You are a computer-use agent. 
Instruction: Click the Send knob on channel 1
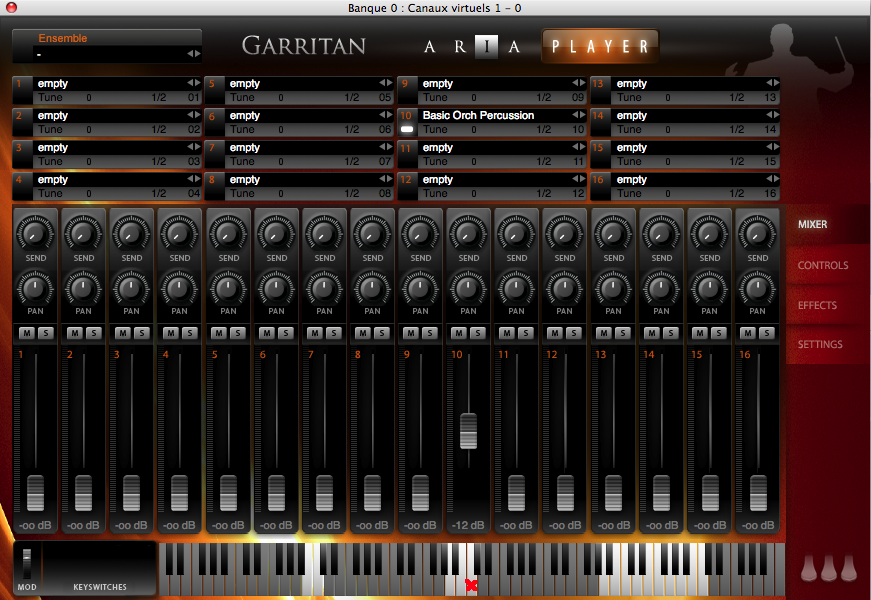[x=35, y=235]
